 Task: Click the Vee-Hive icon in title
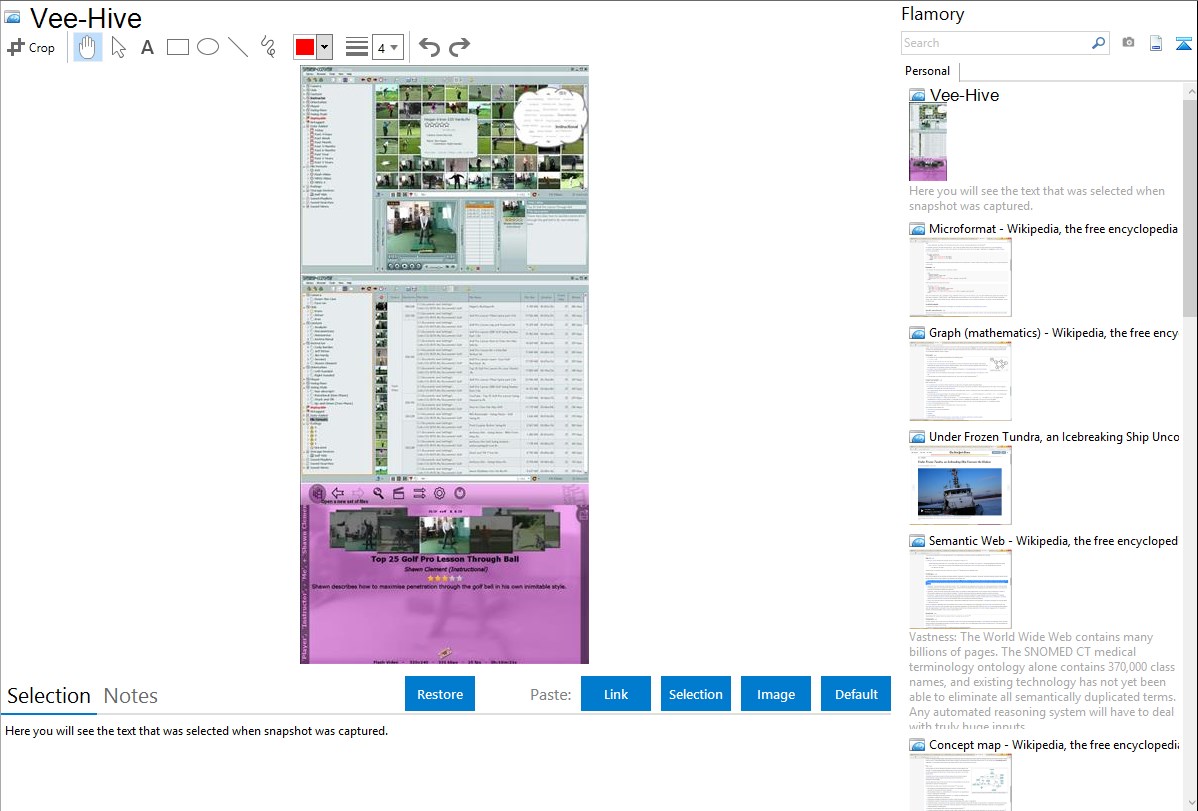click(x=12, y=17)
